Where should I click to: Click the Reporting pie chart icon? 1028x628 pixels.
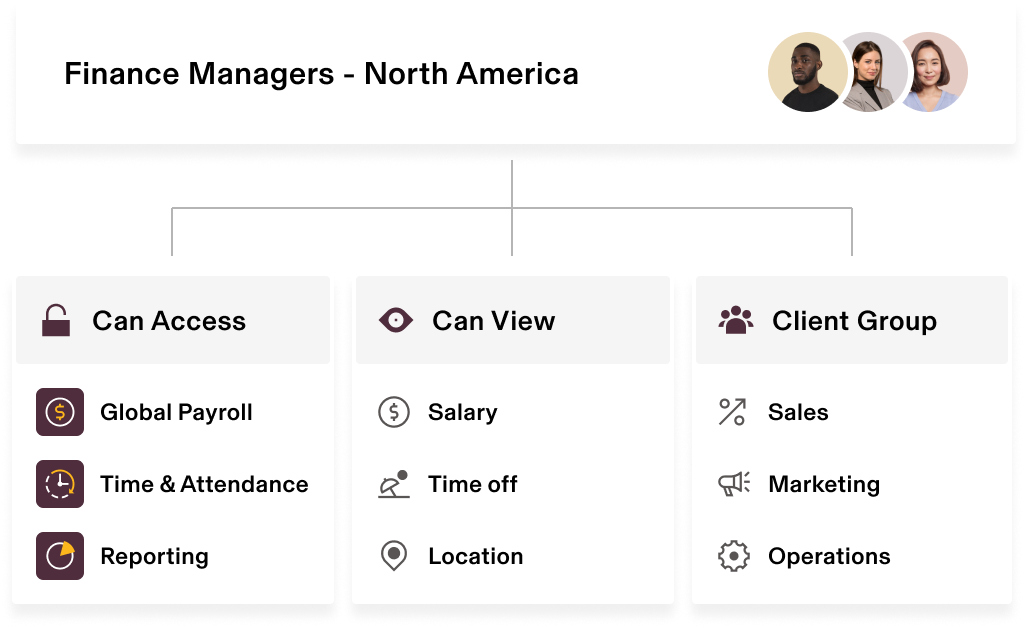point(60,556)
